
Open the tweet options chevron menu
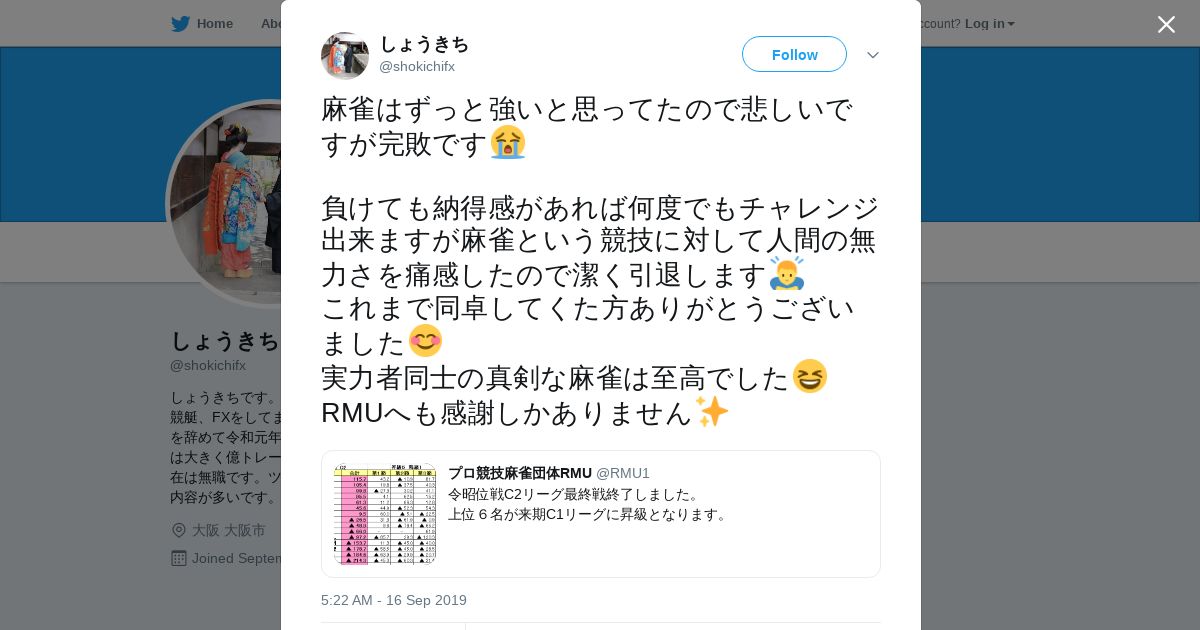pos(873,55)
